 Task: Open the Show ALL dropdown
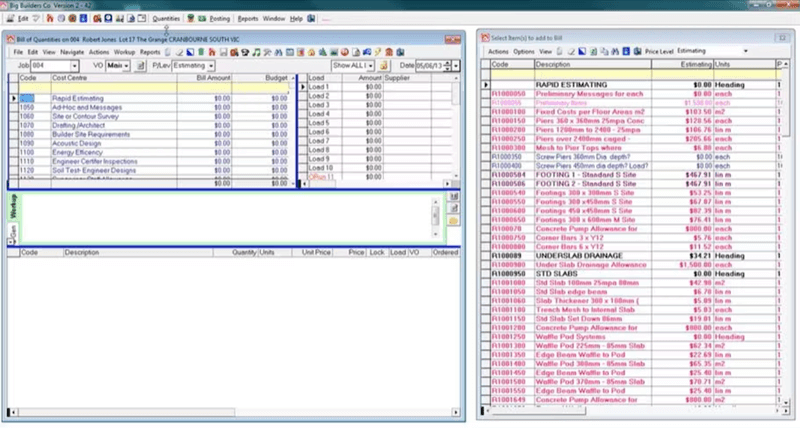370,66
